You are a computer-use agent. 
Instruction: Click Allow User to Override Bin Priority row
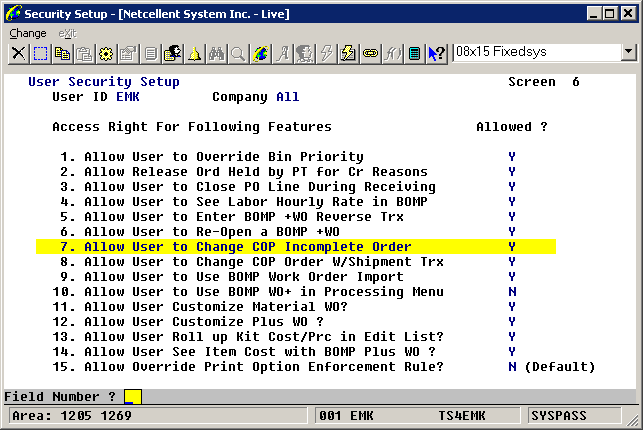(x=223, y=157)
